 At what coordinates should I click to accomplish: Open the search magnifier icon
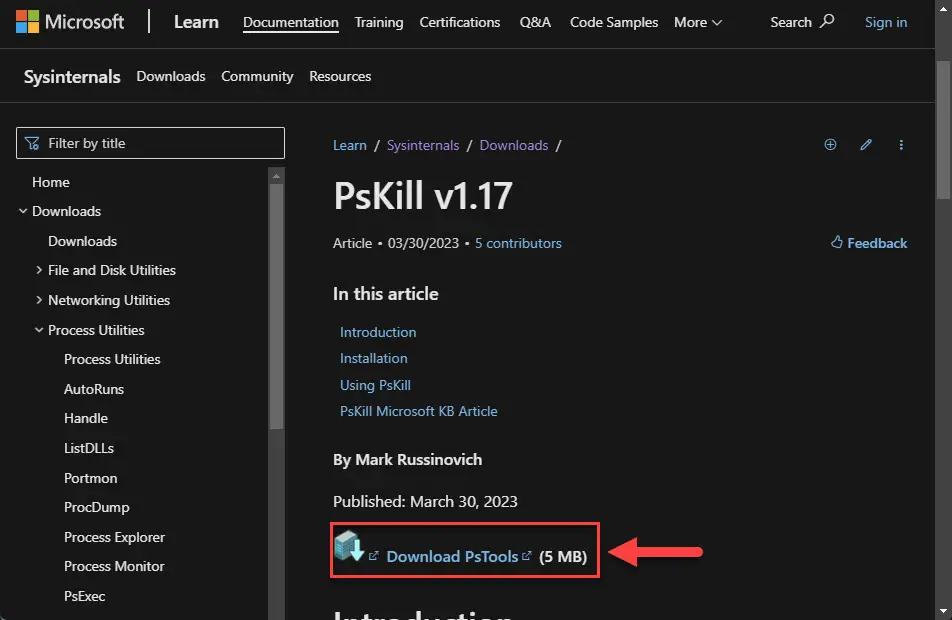click(827, 21)
